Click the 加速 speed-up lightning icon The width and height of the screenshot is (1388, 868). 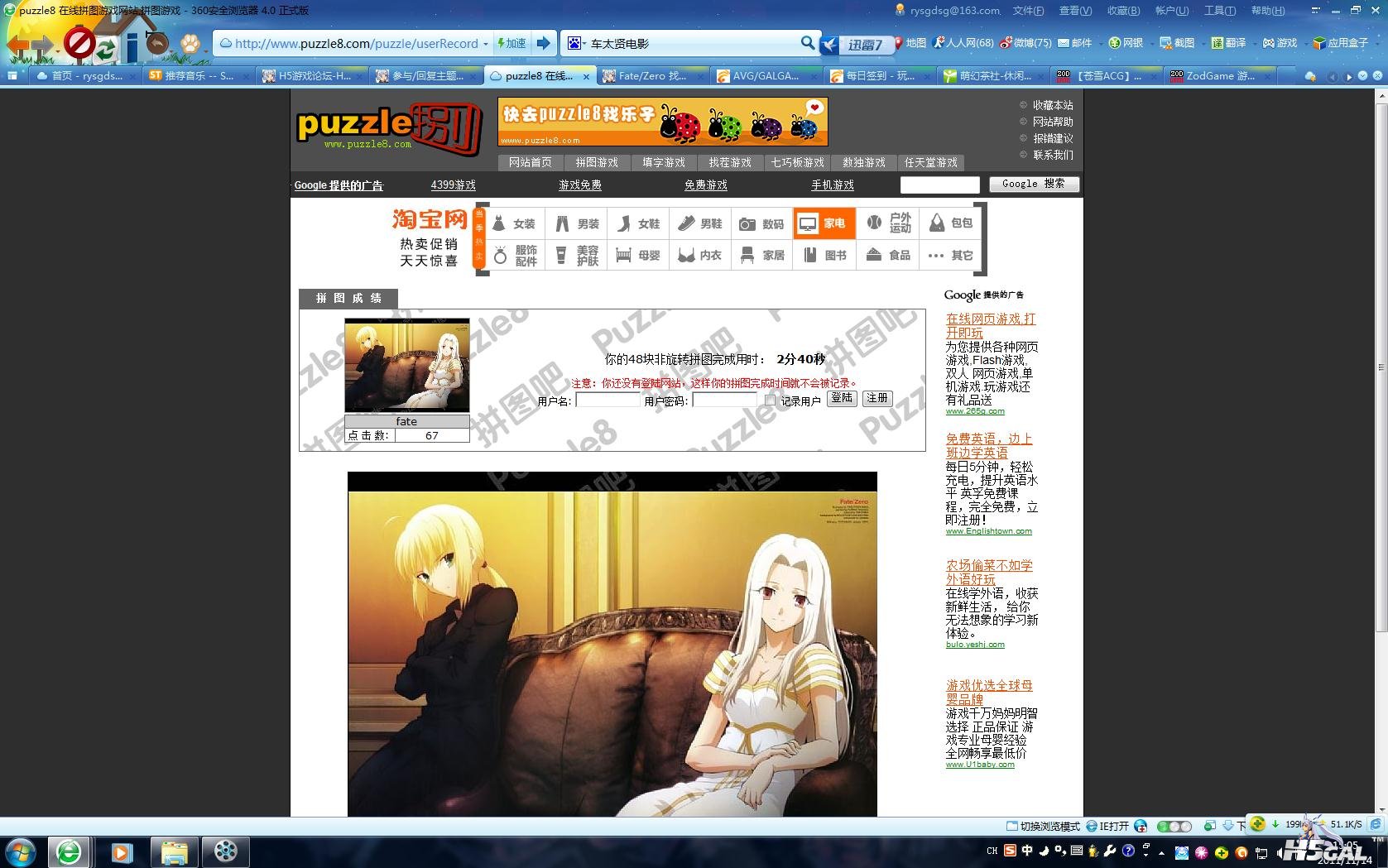(x=511, y=43)
